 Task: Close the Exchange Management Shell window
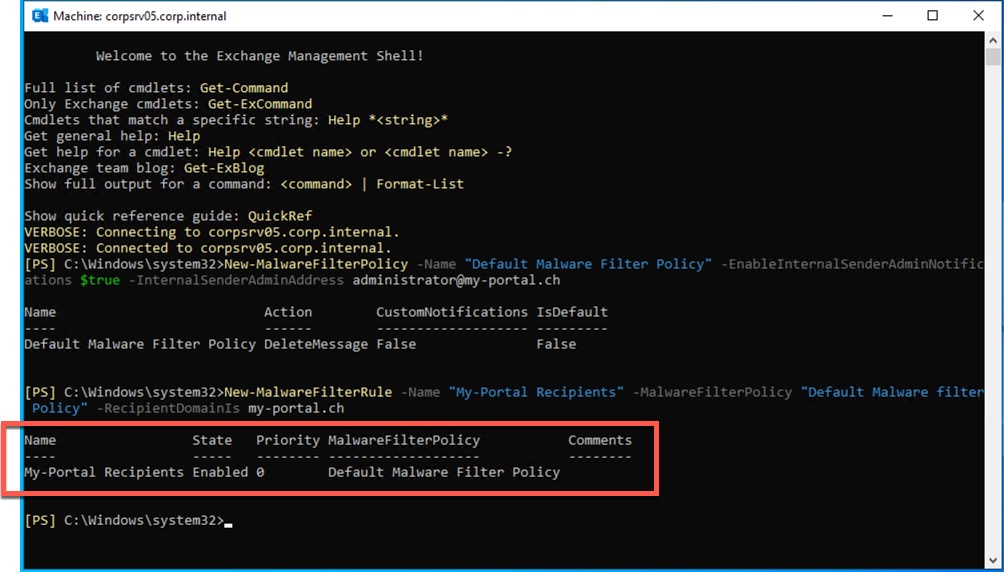[x=979, y=16]
